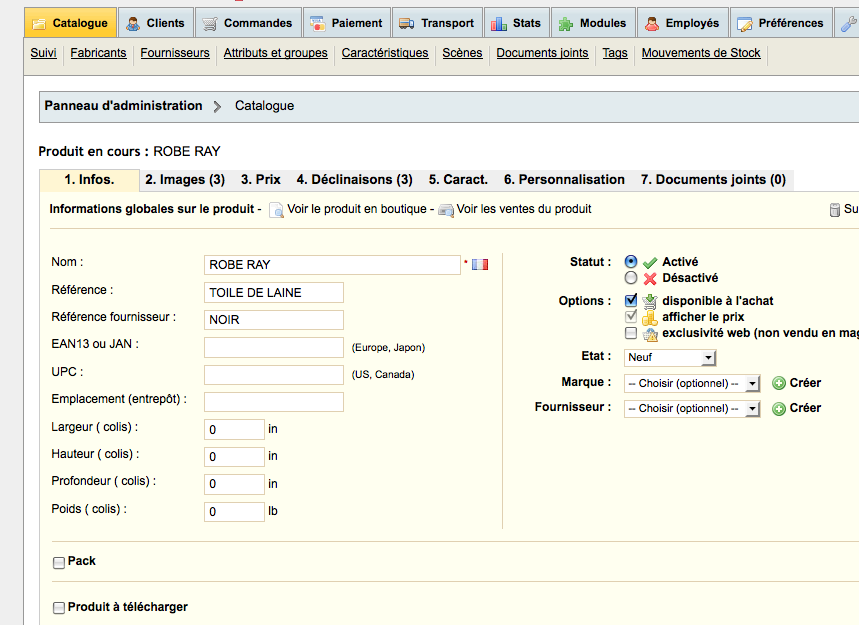Open the Documents joints submenu link
This screenshot has height=625, width=859.
[542, 53]
